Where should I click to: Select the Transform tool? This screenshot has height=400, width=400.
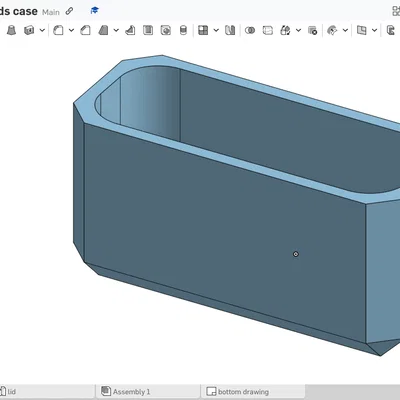(x=285, y=30)
